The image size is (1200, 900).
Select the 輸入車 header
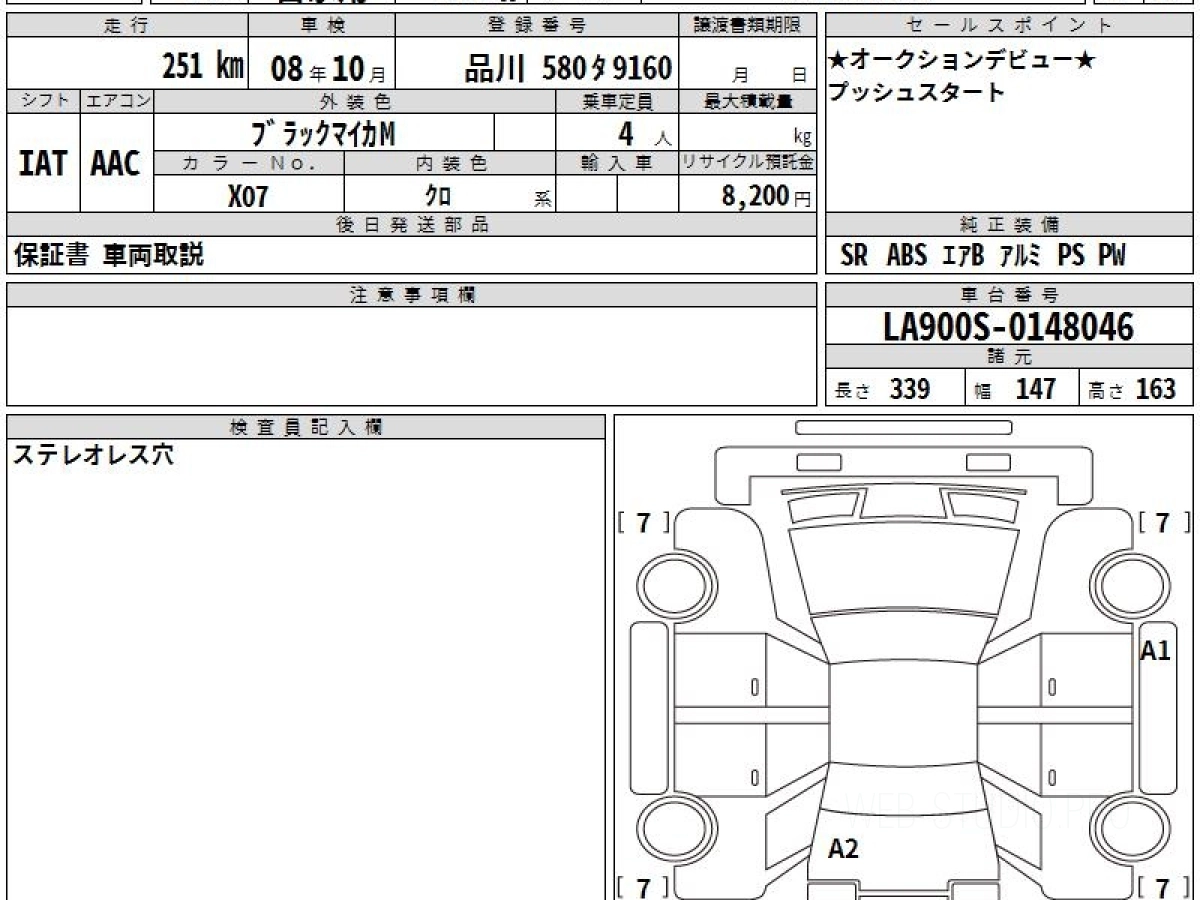(617, 164)
